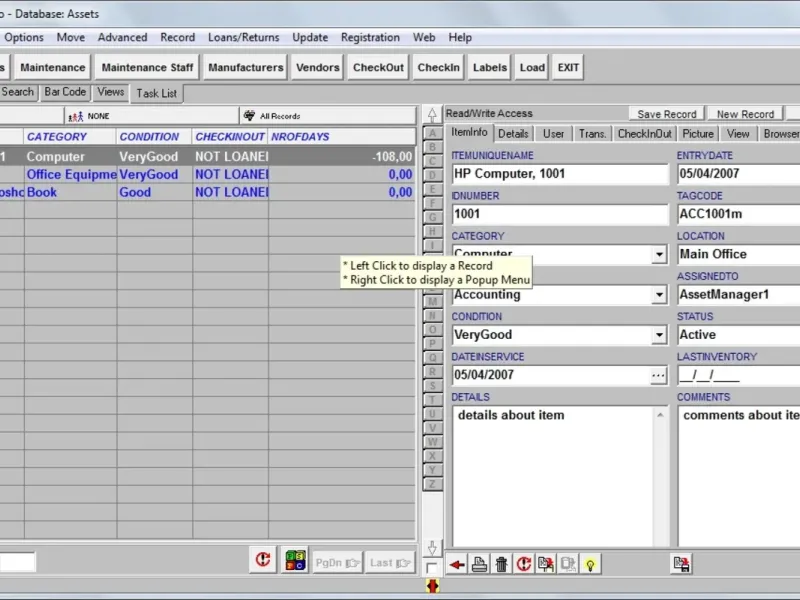
Task: Click the Manufacturers toolbar button
Action: pyautogui.click(x=245, y=68)
